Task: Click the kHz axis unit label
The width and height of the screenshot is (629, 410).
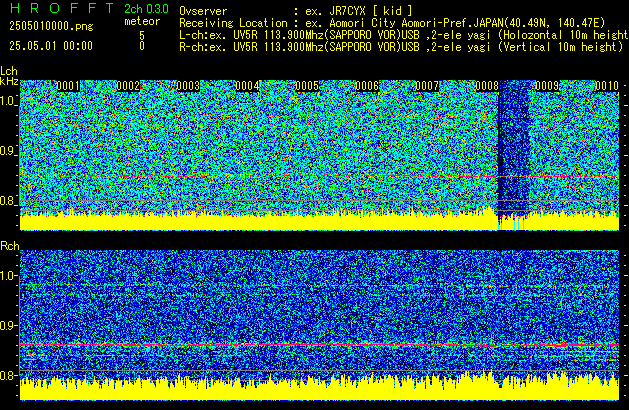Action: pos(9,81)
